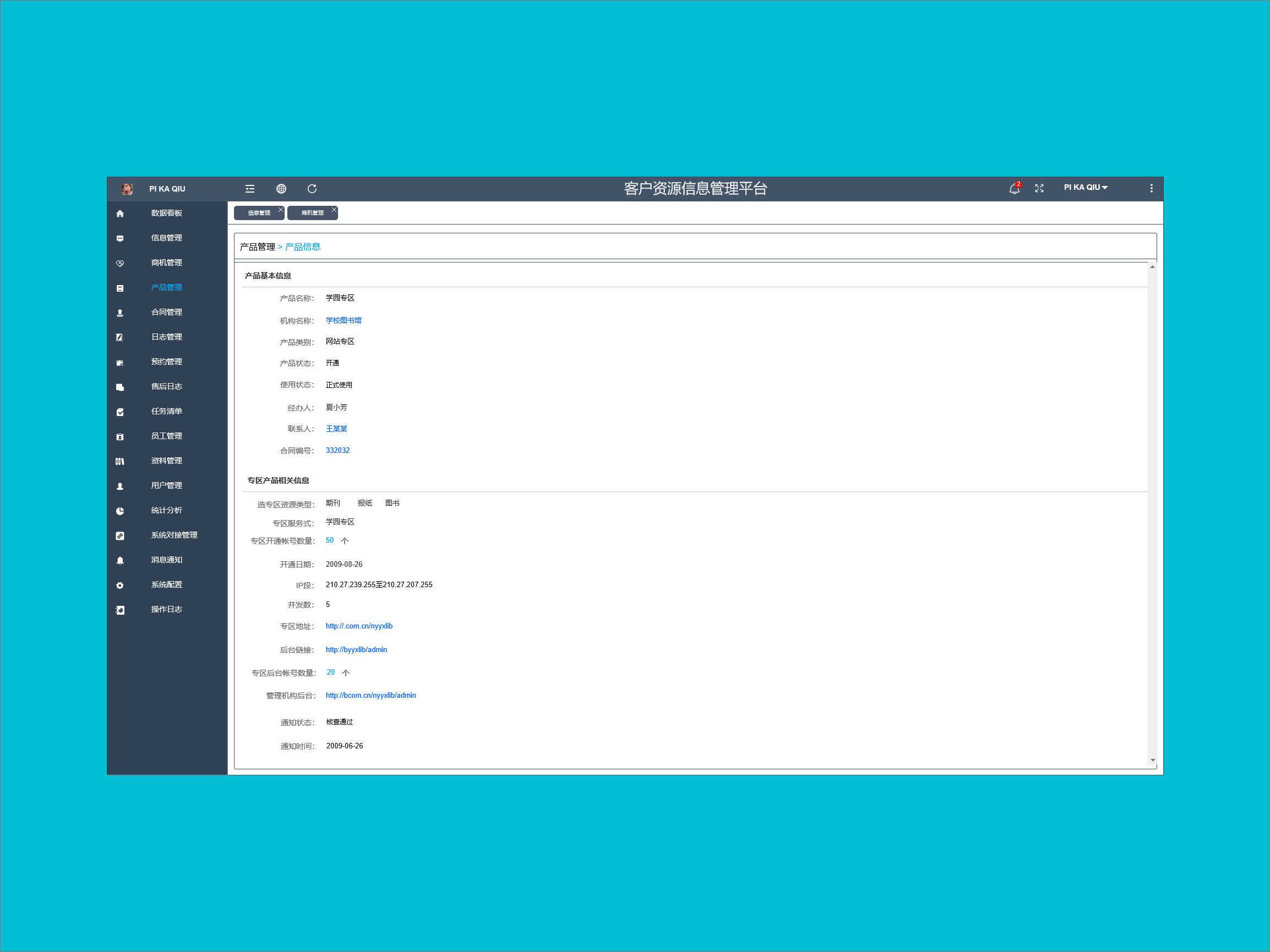Click the 客户资源信息管理平台 title

[x=696, y=188]
